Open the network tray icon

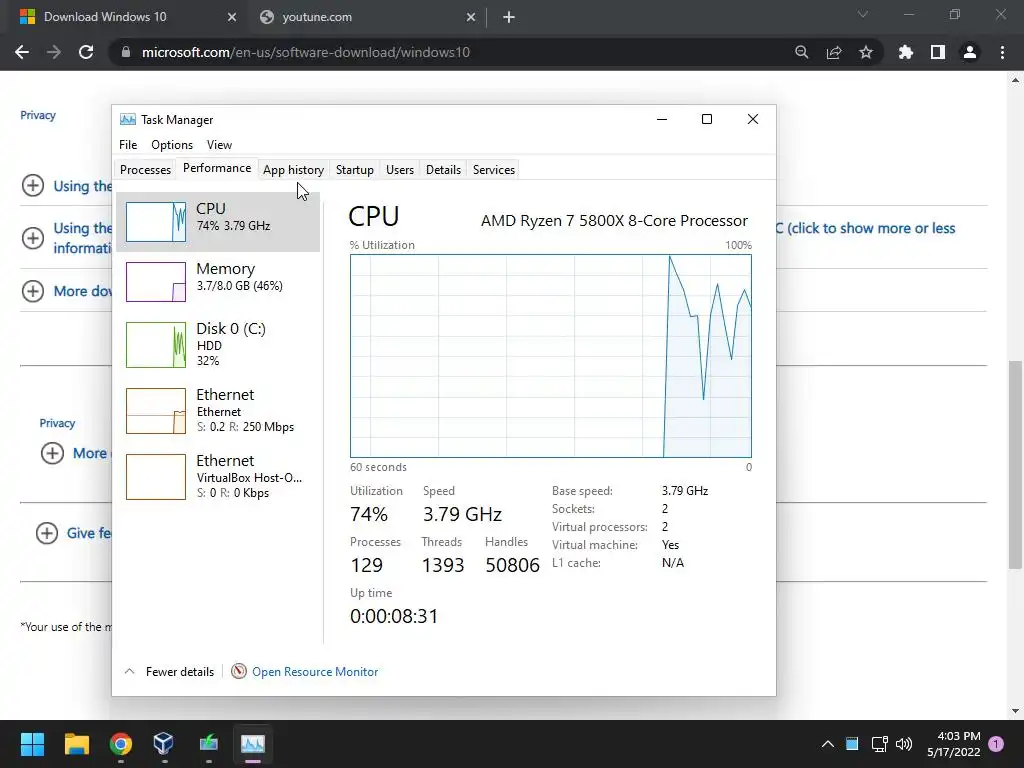(879, 744)
